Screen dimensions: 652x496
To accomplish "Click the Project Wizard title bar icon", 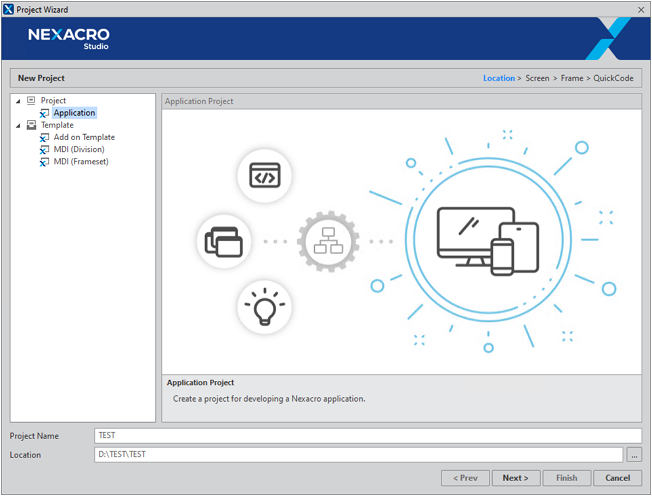I will coord(9,9).
